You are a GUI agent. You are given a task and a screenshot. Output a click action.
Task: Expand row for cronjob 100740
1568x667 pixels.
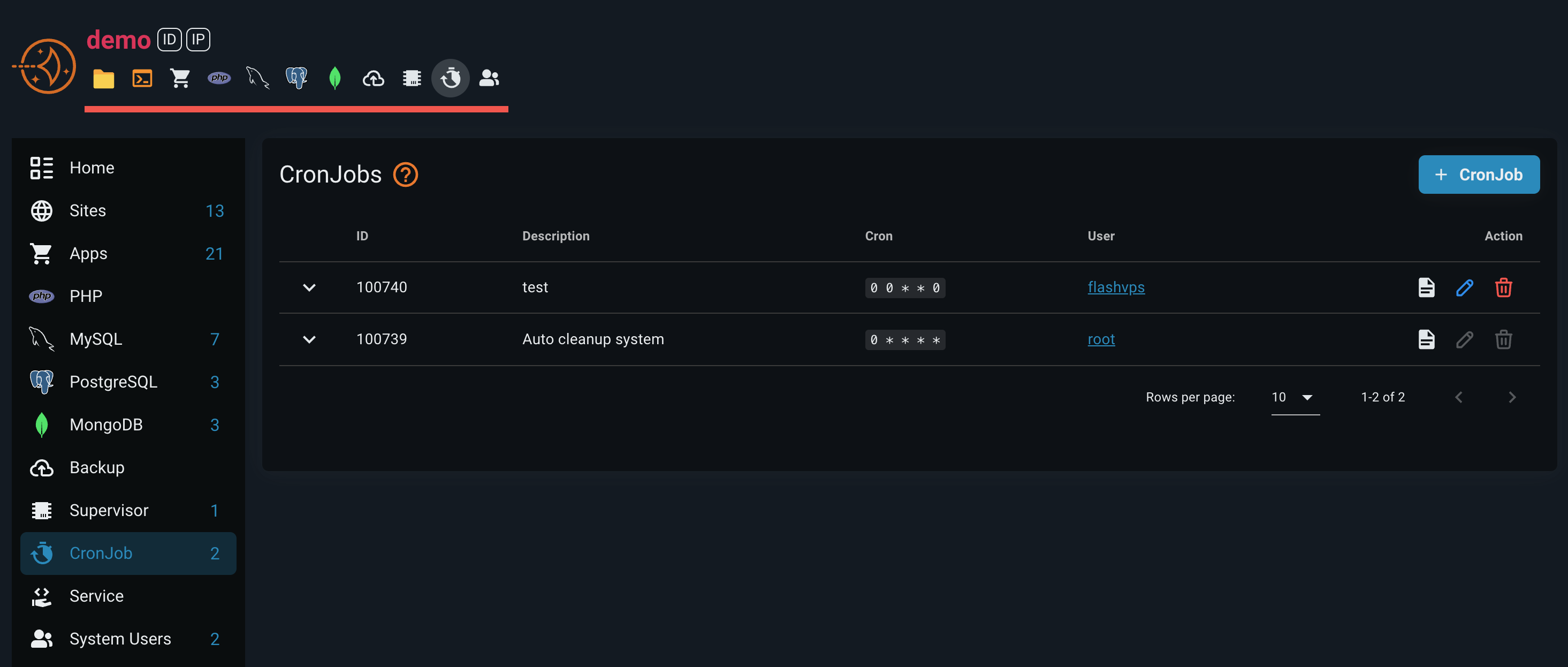309,287
